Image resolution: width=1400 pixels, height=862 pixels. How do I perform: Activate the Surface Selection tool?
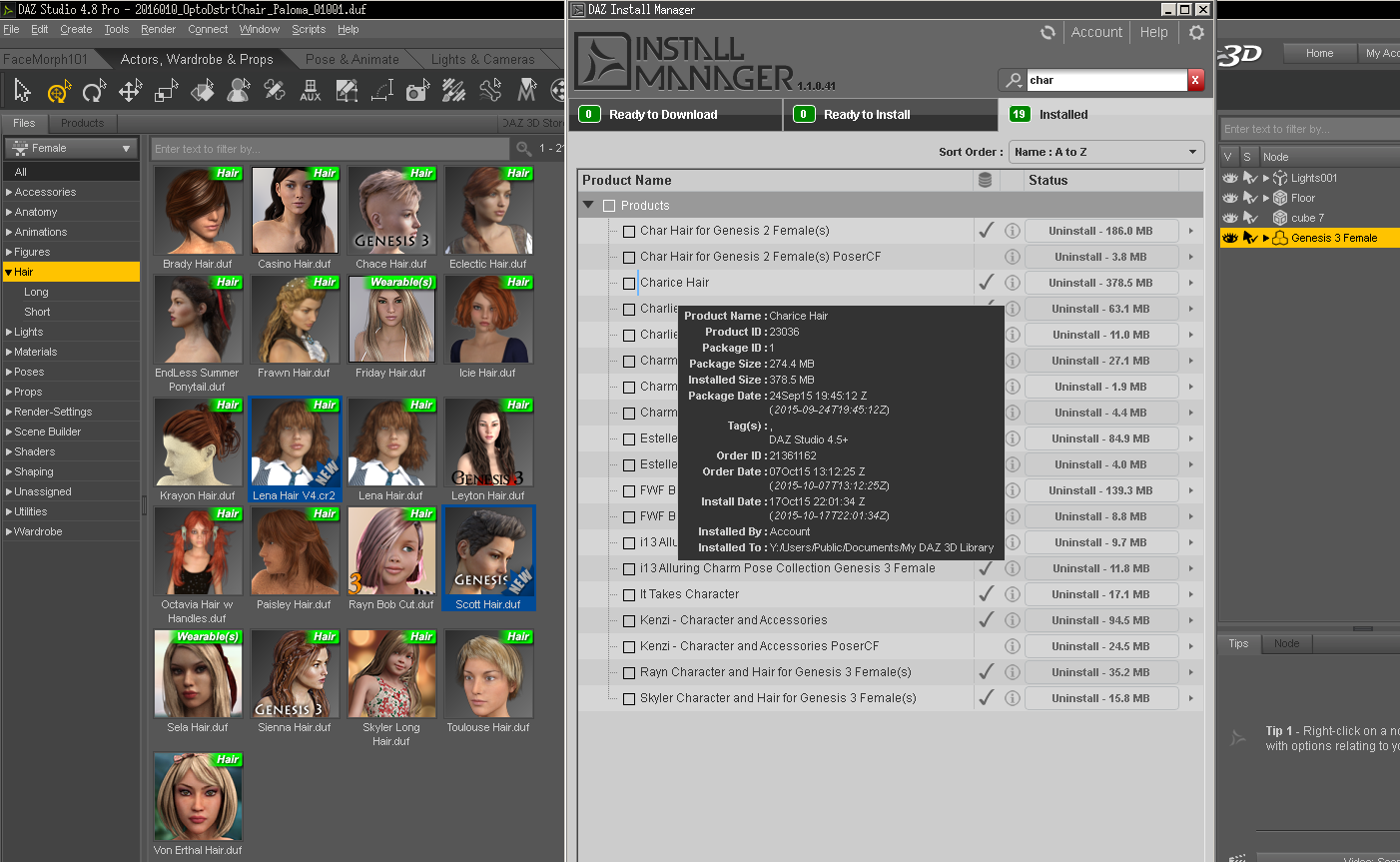[203, 92]
